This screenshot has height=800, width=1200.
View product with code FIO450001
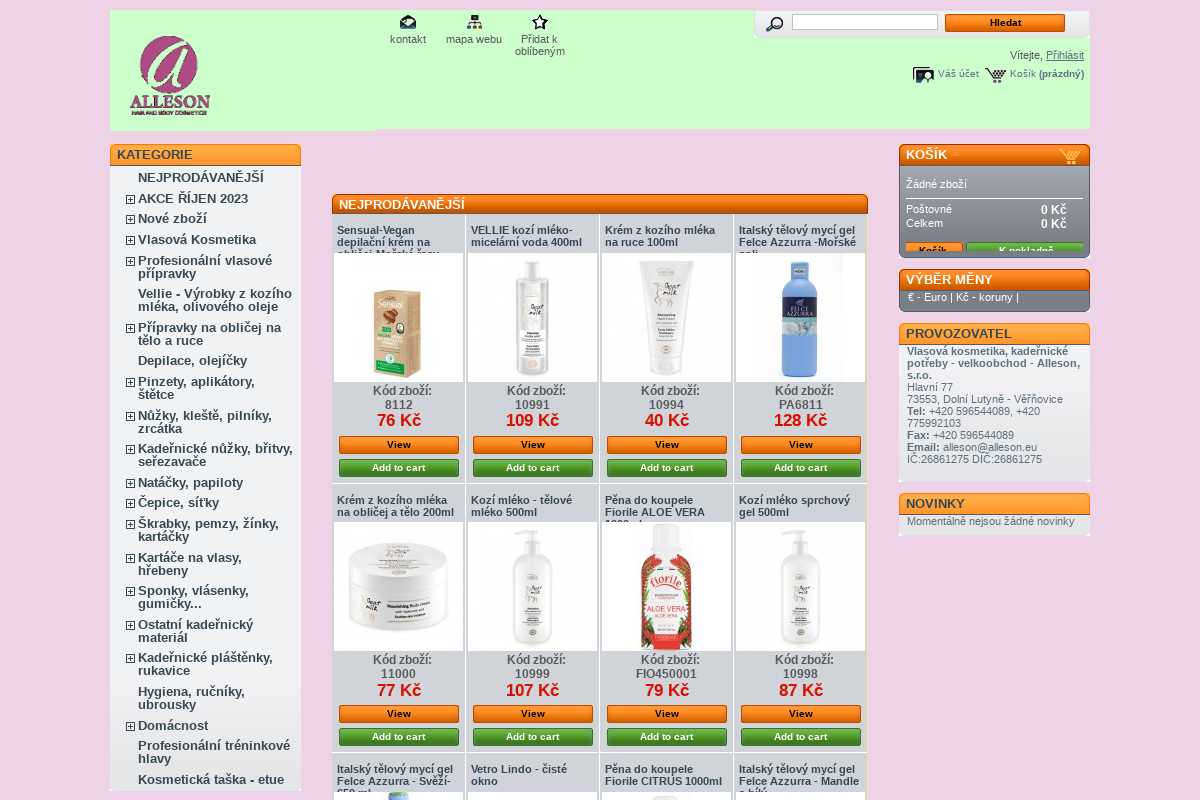[x=667, y=714]
